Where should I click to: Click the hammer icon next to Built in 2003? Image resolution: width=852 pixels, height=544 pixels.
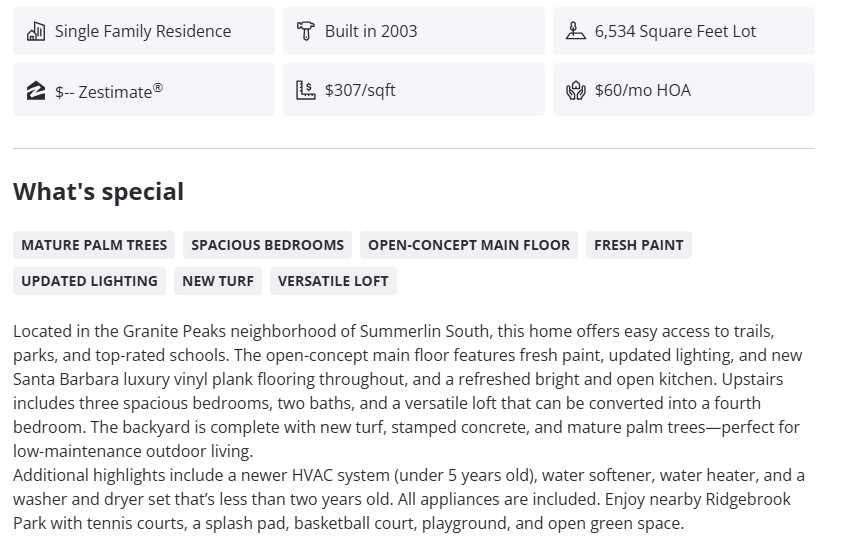click(305, 32)
